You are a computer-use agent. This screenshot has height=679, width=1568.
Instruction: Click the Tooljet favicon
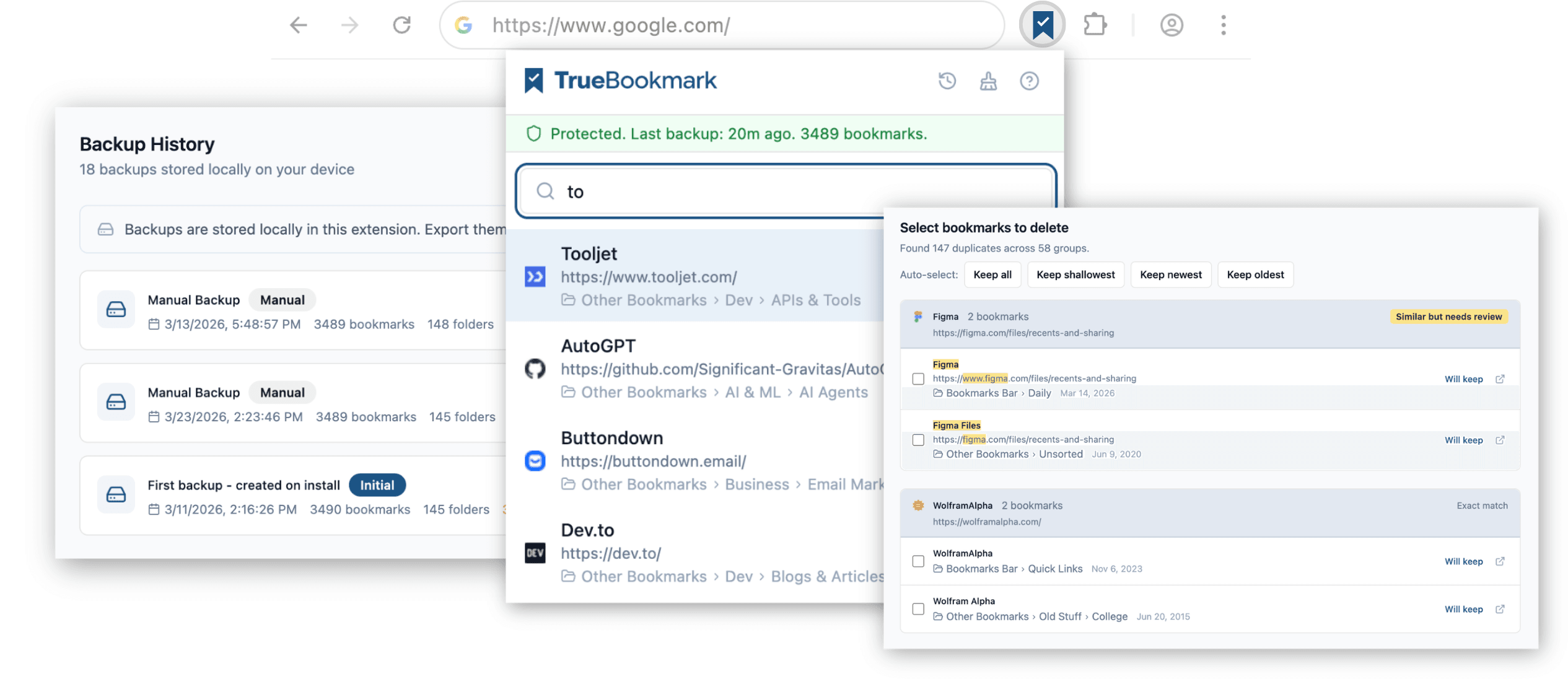click(535, 276)
